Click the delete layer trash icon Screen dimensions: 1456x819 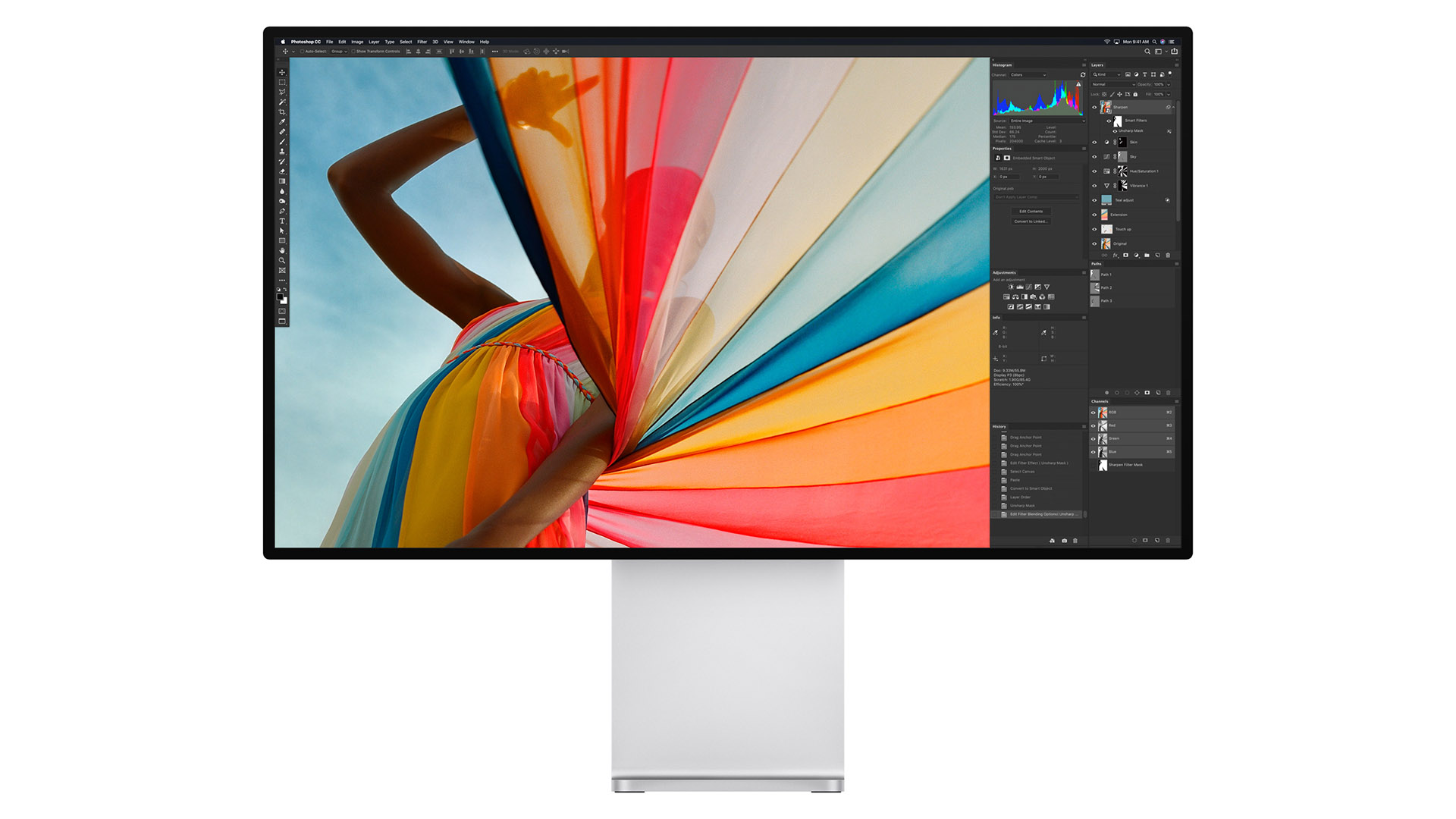tap(1168, 256)
